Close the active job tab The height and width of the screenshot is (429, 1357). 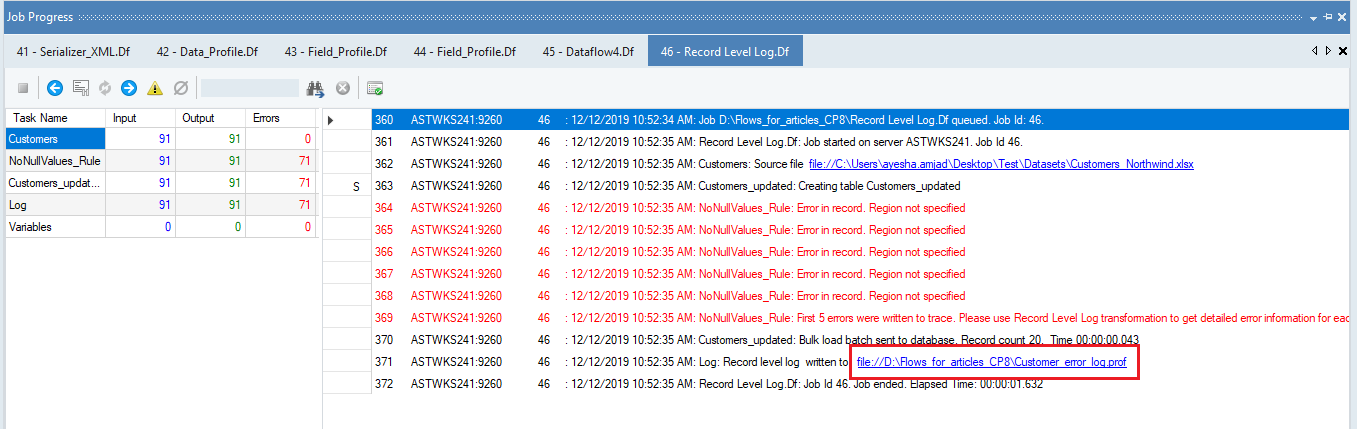1343,50
